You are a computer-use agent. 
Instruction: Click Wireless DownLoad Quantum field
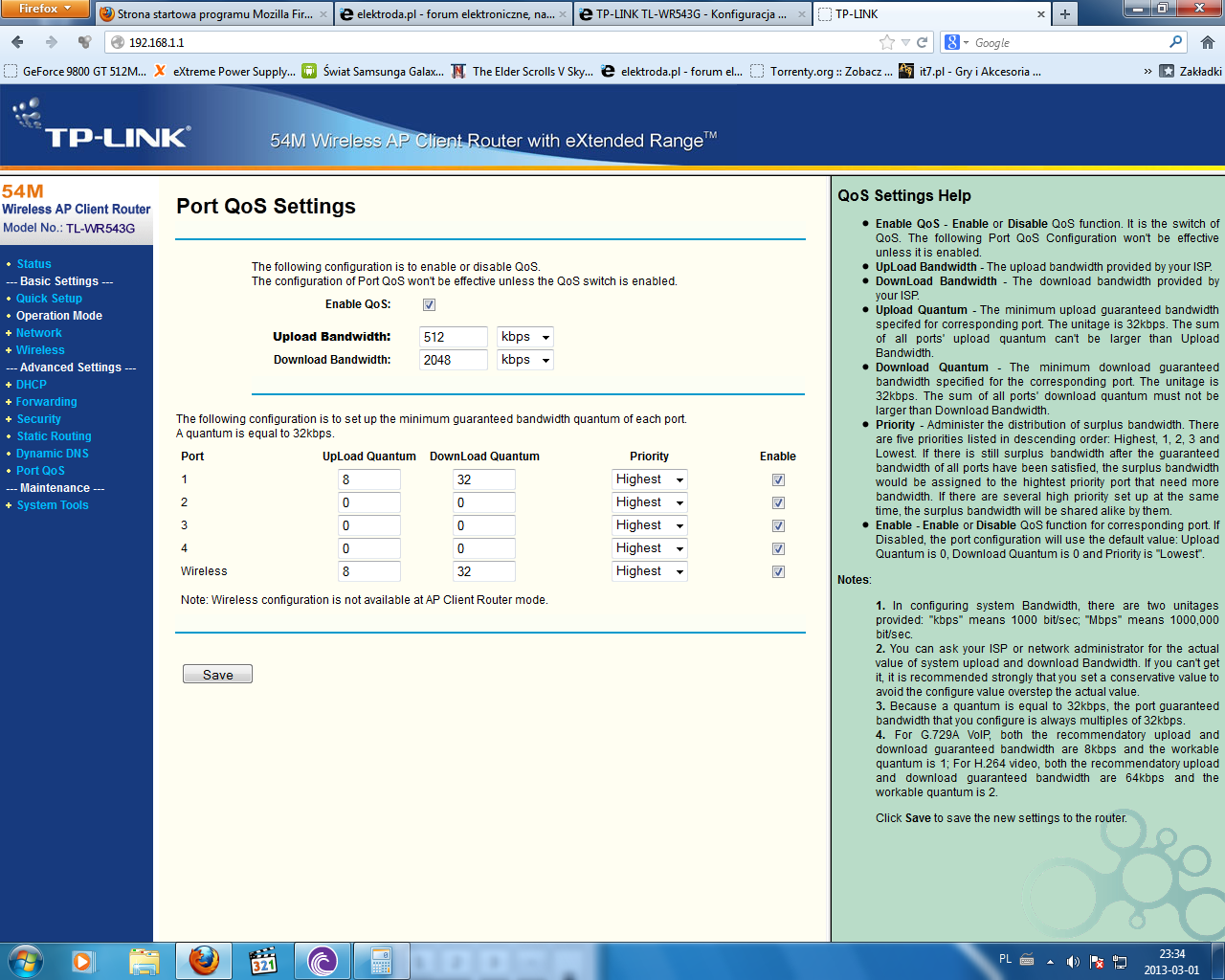coord(484,571)
